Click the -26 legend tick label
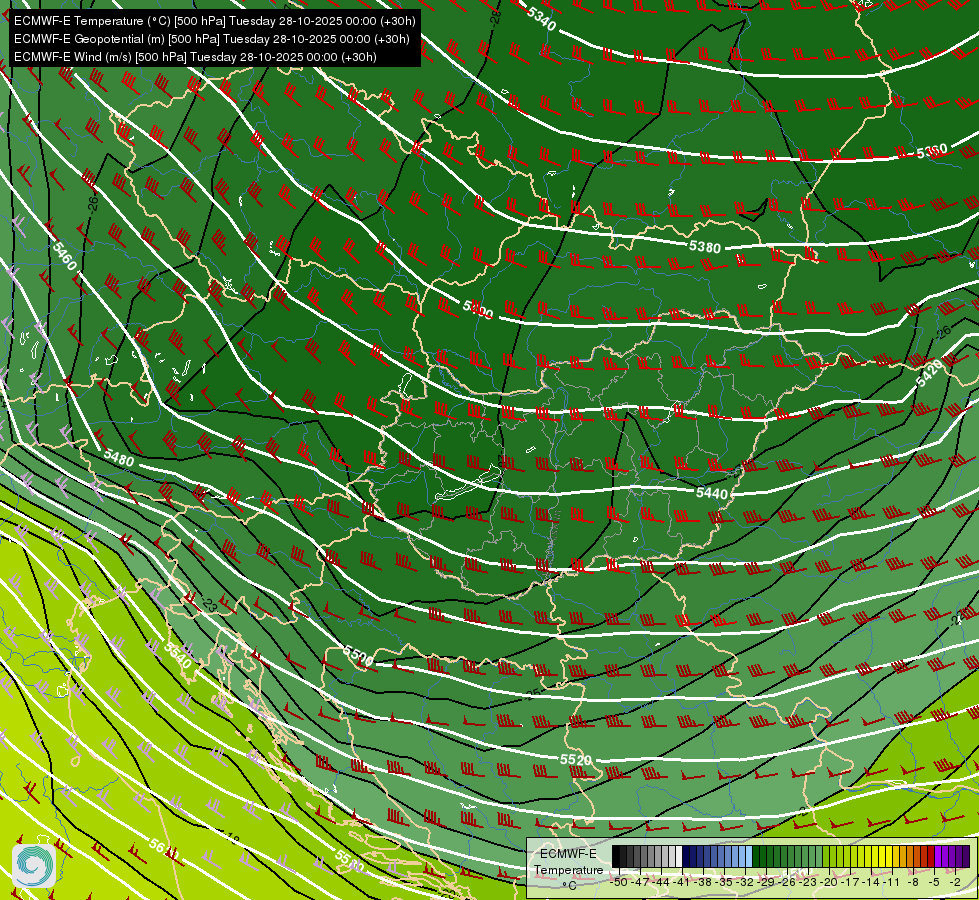 [787, 882]
